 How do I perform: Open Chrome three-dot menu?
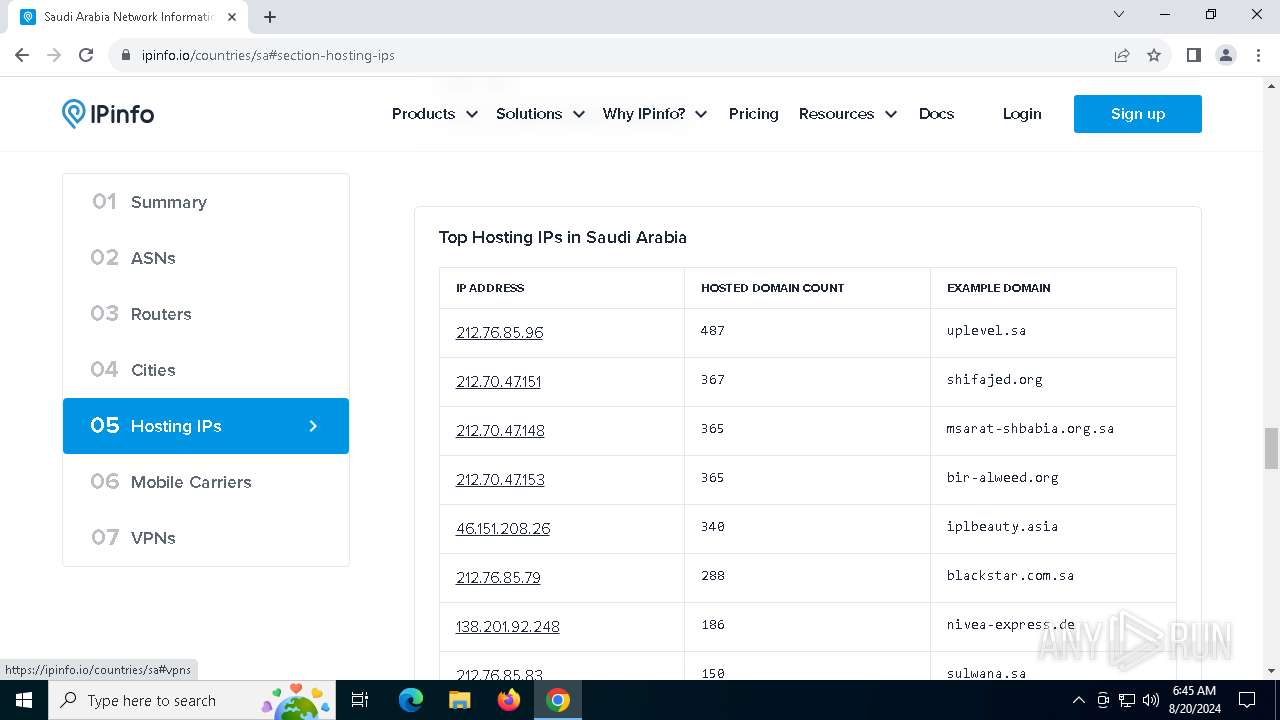(1258, 55)
